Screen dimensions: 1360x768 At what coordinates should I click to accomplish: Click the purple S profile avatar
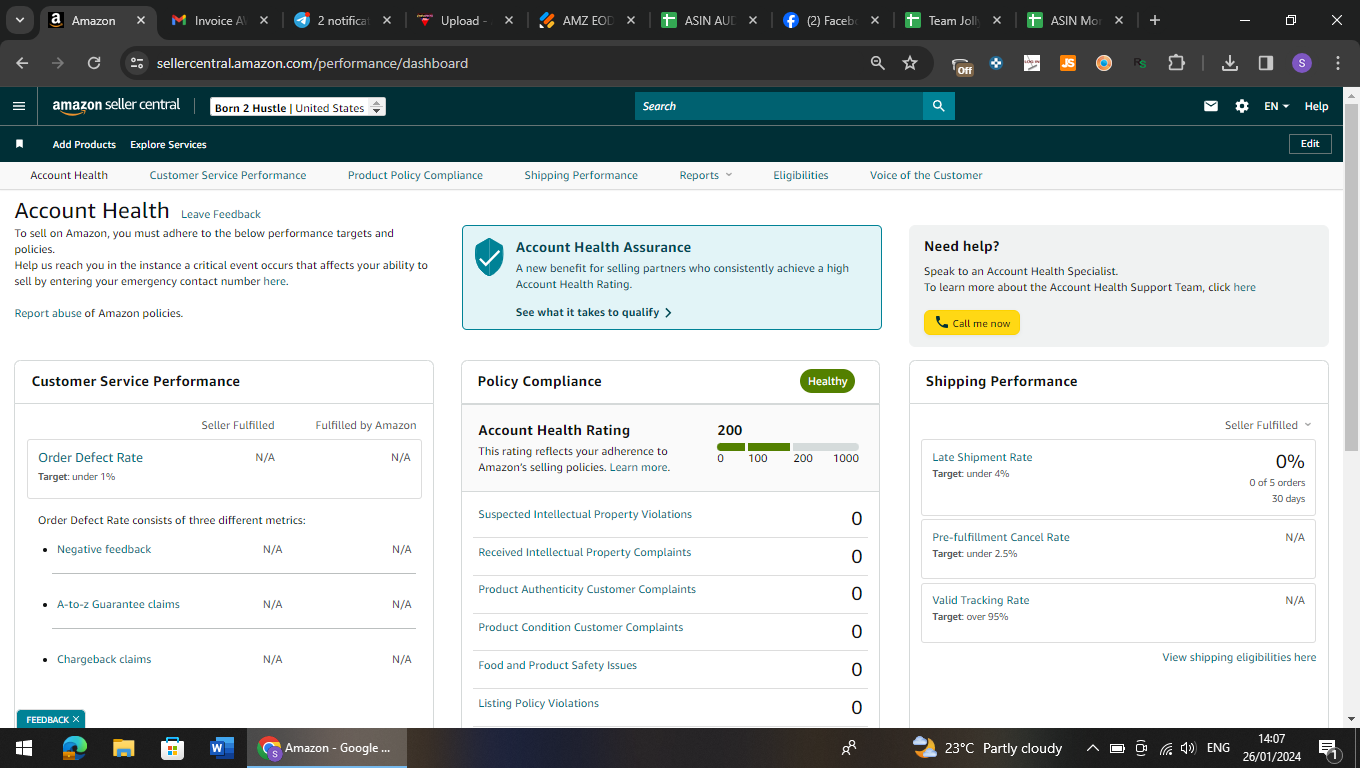1301,63
